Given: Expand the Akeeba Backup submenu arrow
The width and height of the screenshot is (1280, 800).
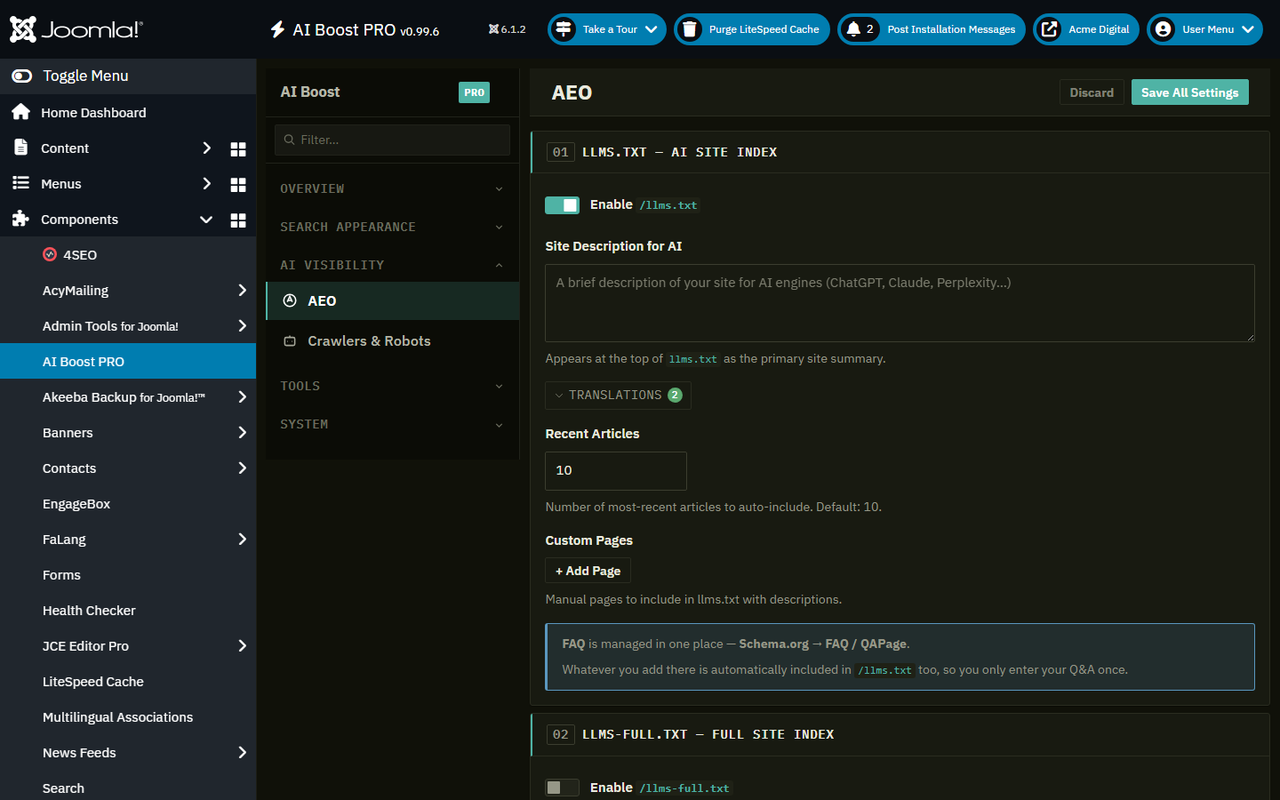Looking at the screenshot, I should coord(242,397).
